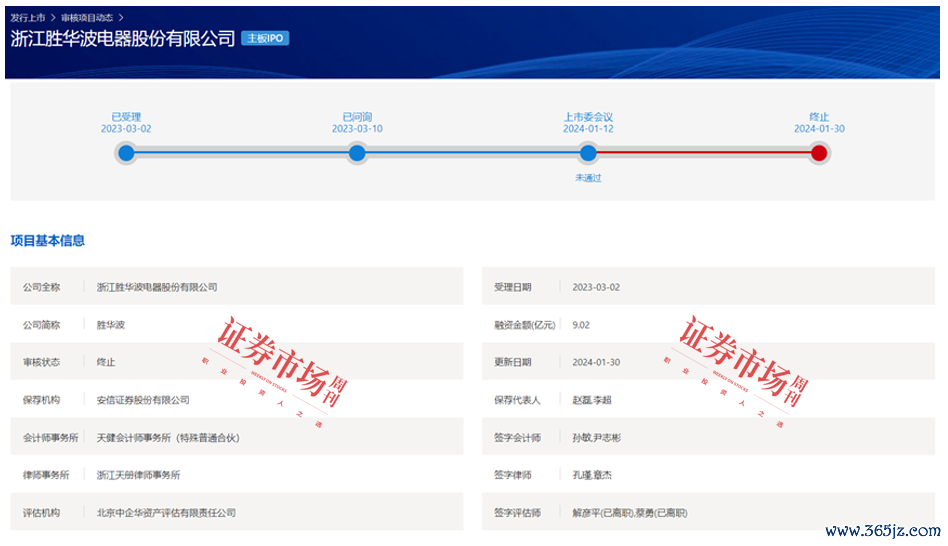This screenshot has width=948, height=546.
Task: Select the 保荐代表人 value 赵磊,李超
Action: pyautogui.click(x=592, y=400)
